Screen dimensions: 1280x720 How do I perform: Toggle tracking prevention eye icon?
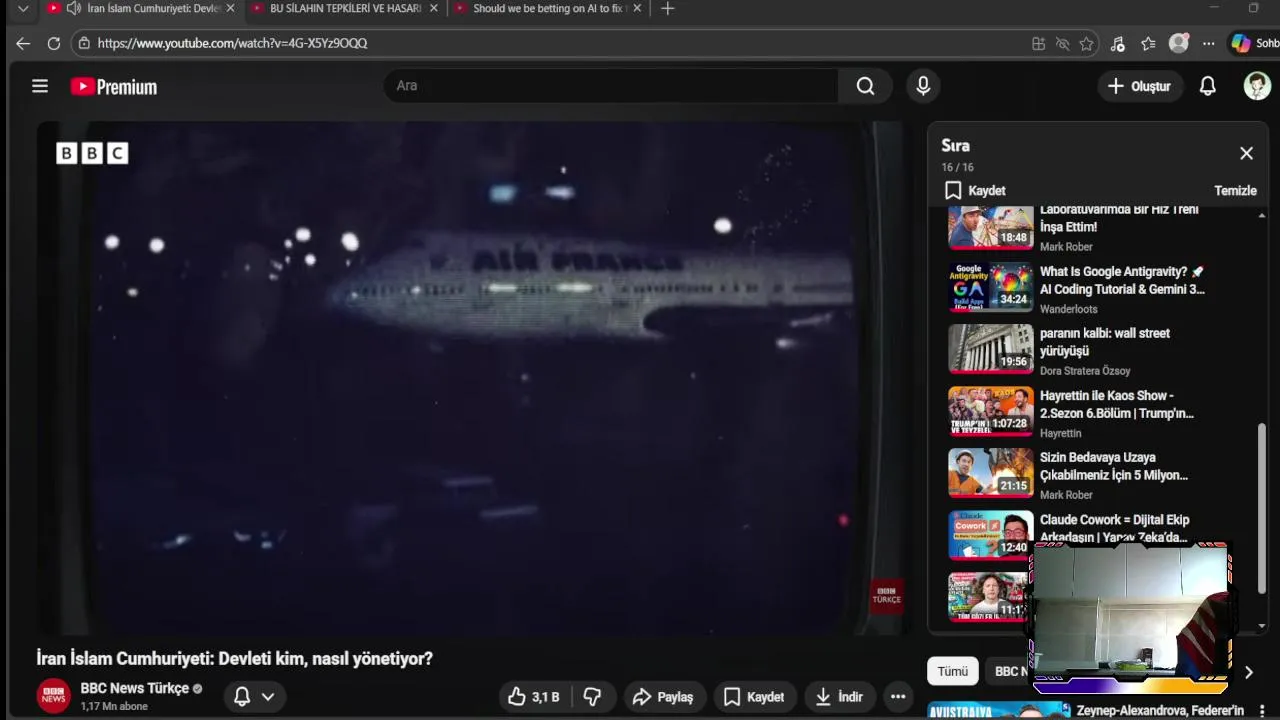tap(1062, 43)
